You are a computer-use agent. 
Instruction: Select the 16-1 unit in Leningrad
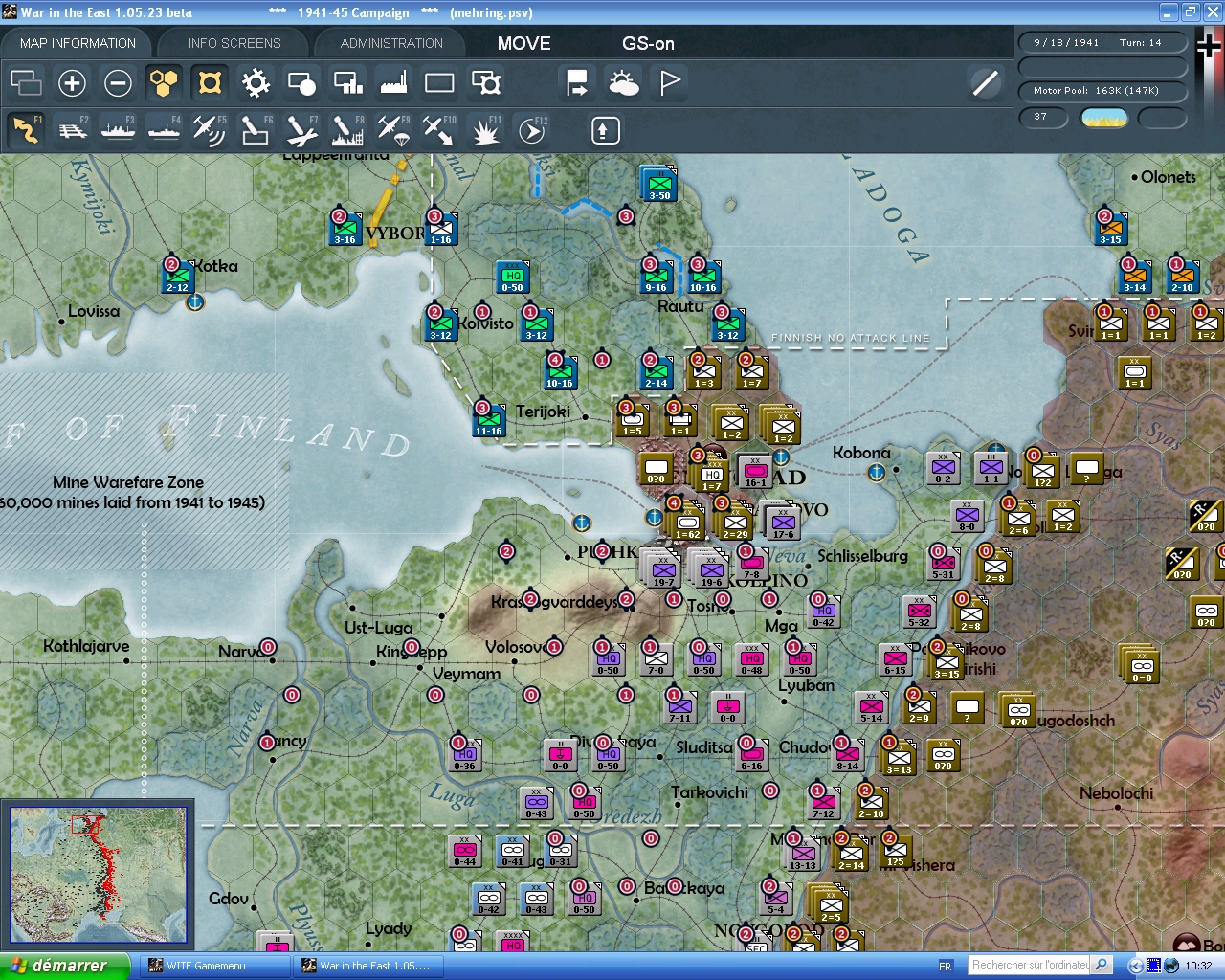755,471
